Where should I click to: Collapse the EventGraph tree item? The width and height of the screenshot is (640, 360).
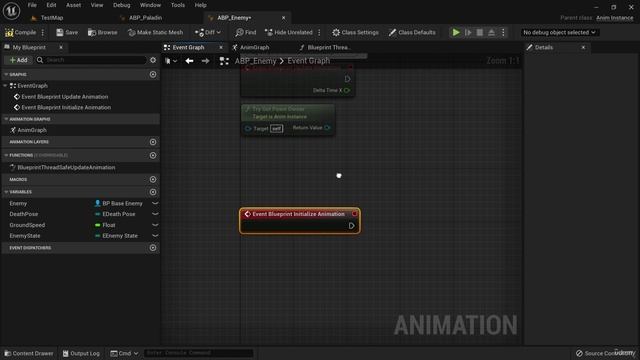5,86
